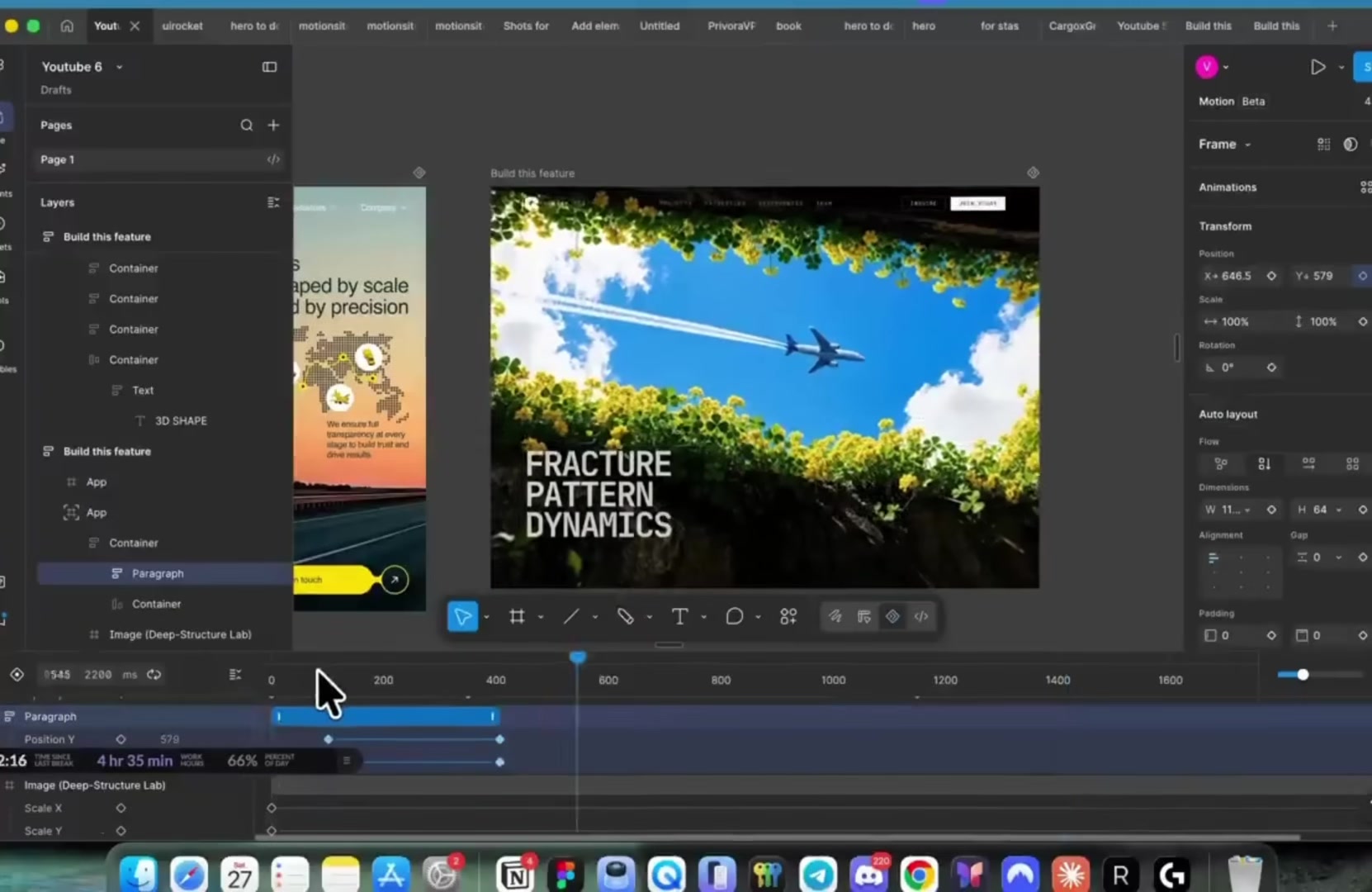The height and width of the screenshot is (892, 1372).
Task: Select the Paragraph layer
Action: pyautogui.click(x=164, y=573)
